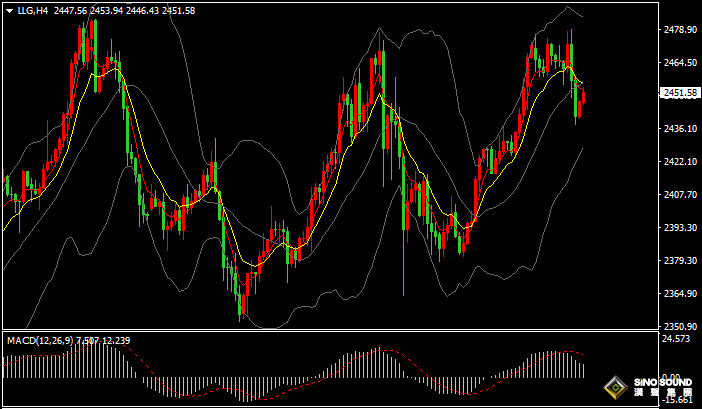Screen dimensions: 702x409
Task: Click the 2364.90 price axis label
Action: coord(679,294)
